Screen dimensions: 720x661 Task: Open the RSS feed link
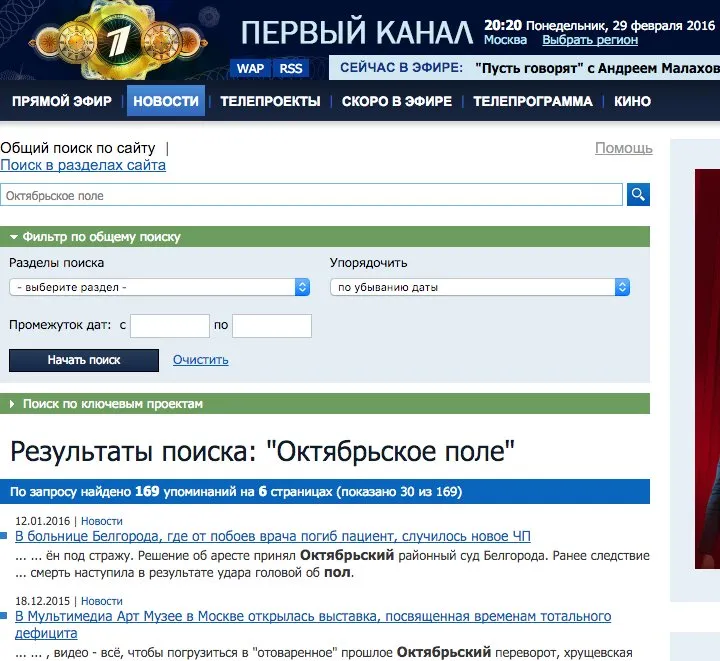[291, 69]
